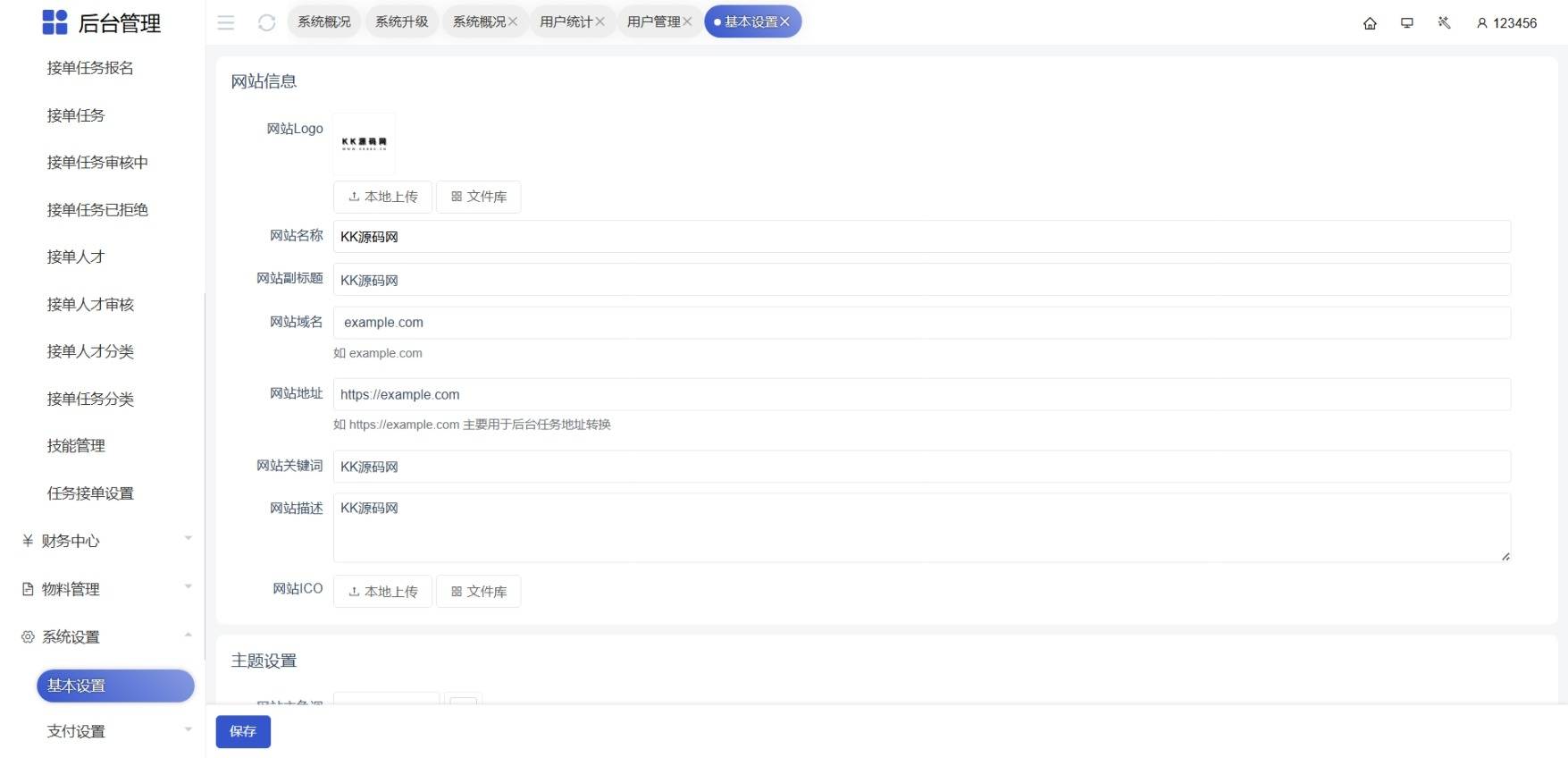Screen dimensions: 1568x758
Task: Open user menu for 123456
Action: [1506, 23]
